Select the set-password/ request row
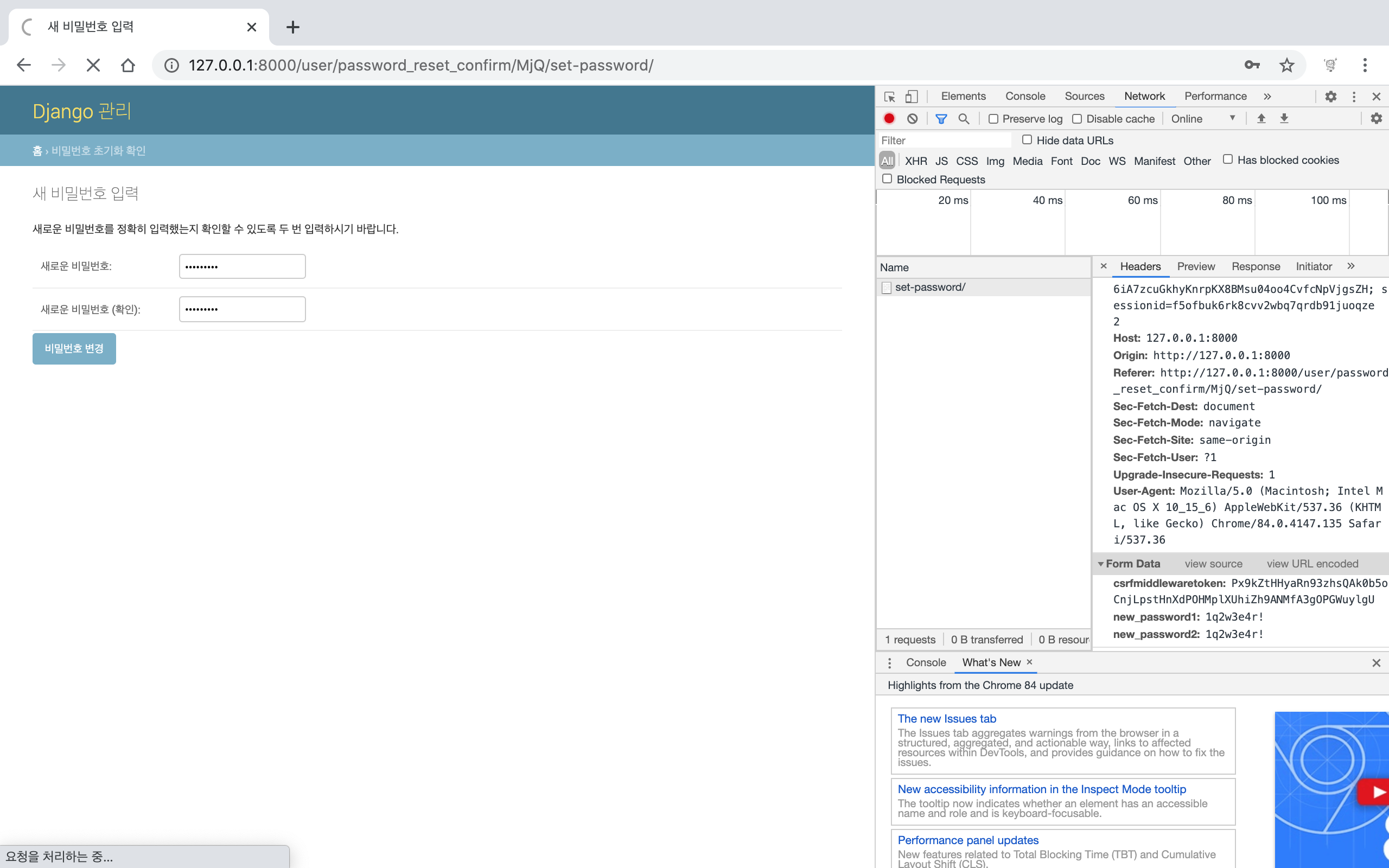 click(930, 287)
